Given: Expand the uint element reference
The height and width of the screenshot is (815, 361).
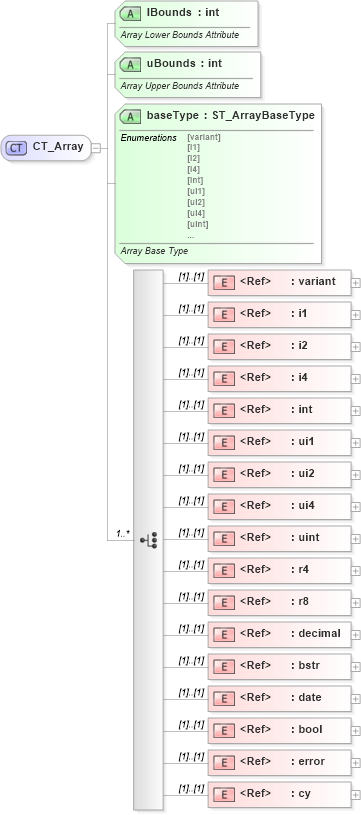Looking at the screenshot, I should click(x=356, y=539).
